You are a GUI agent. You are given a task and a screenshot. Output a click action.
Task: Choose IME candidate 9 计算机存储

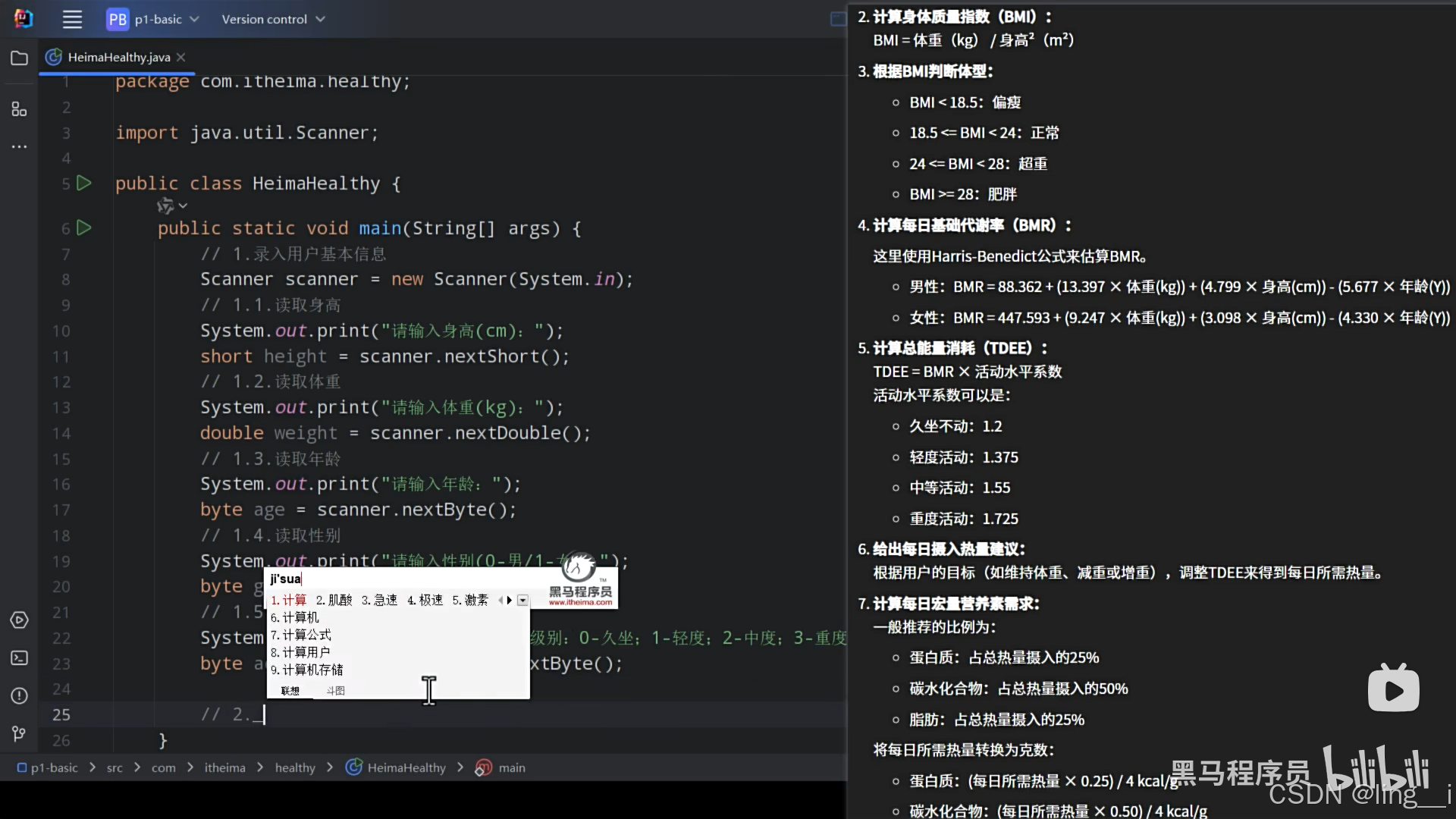[307, 670]
